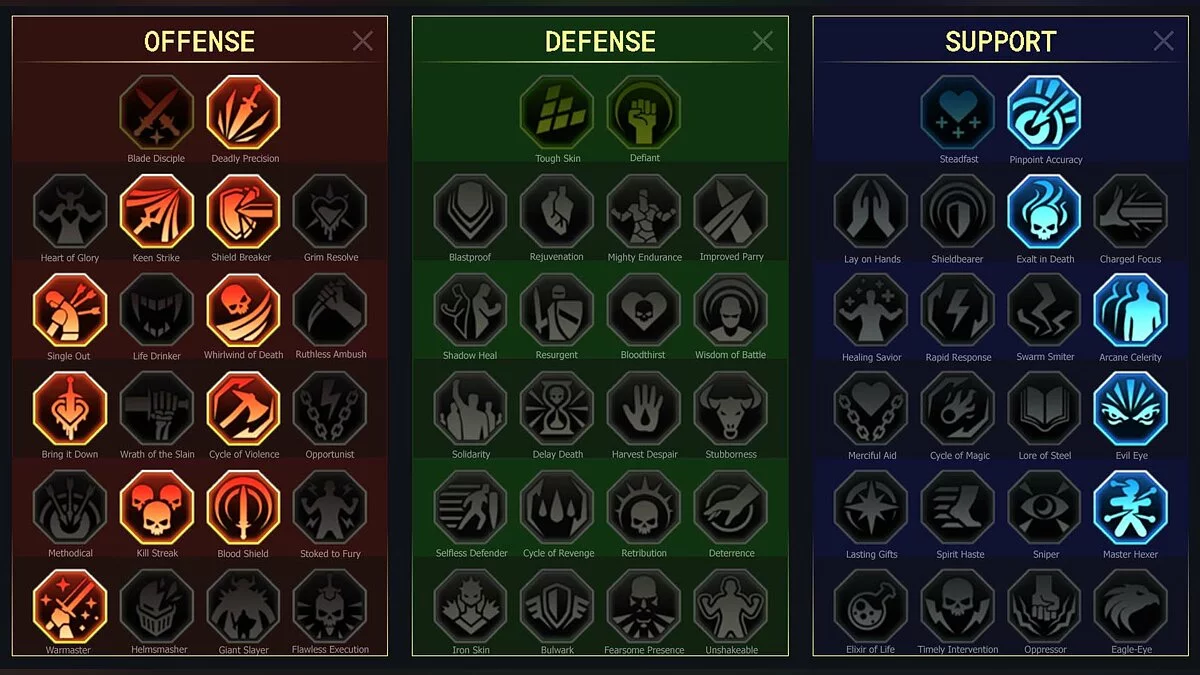Select the Exalt in Death mastery
Screen dimensions: 1200x675
pos(1044,211)
